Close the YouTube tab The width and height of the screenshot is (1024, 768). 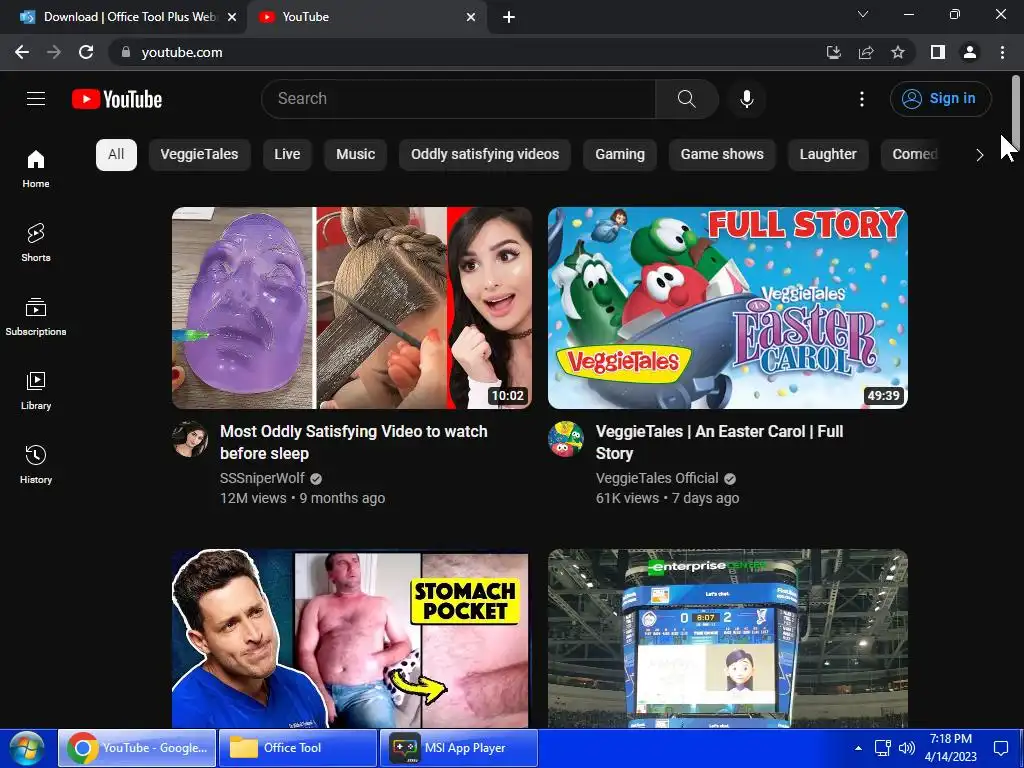471,17
